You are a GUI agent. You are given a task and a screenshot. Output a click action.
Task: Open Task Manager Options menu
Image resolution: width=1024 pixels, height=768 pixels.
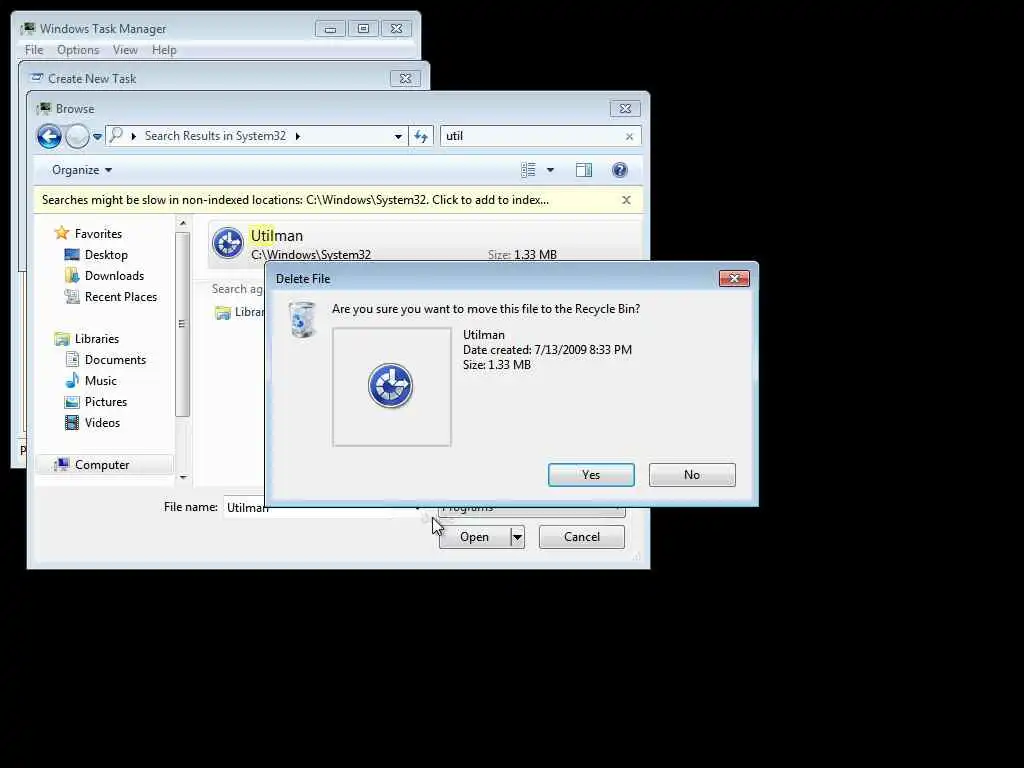point(78,50)
